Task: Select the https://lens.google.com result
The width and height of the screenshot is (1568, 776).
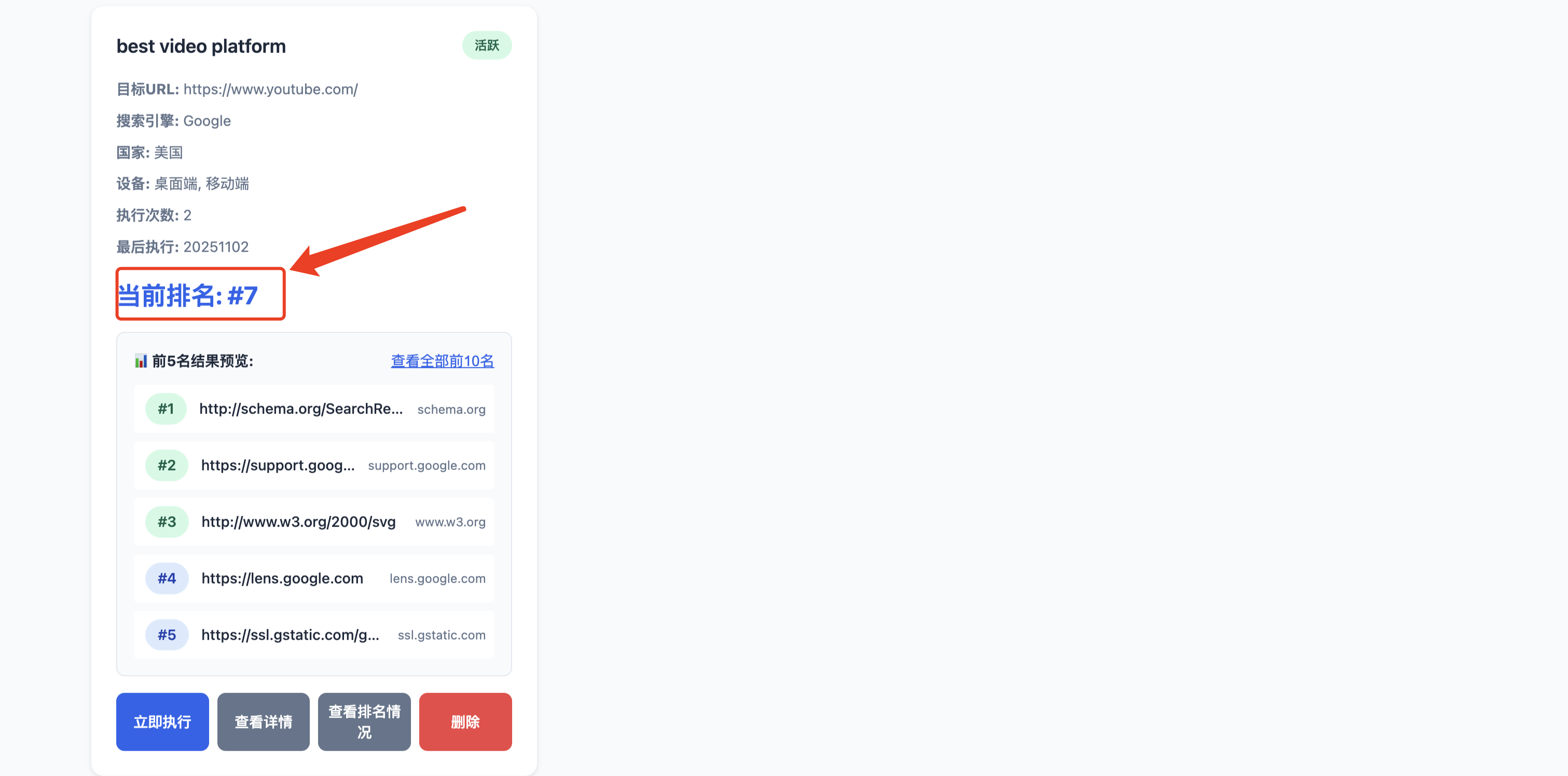Action: (x=282, y=578)
